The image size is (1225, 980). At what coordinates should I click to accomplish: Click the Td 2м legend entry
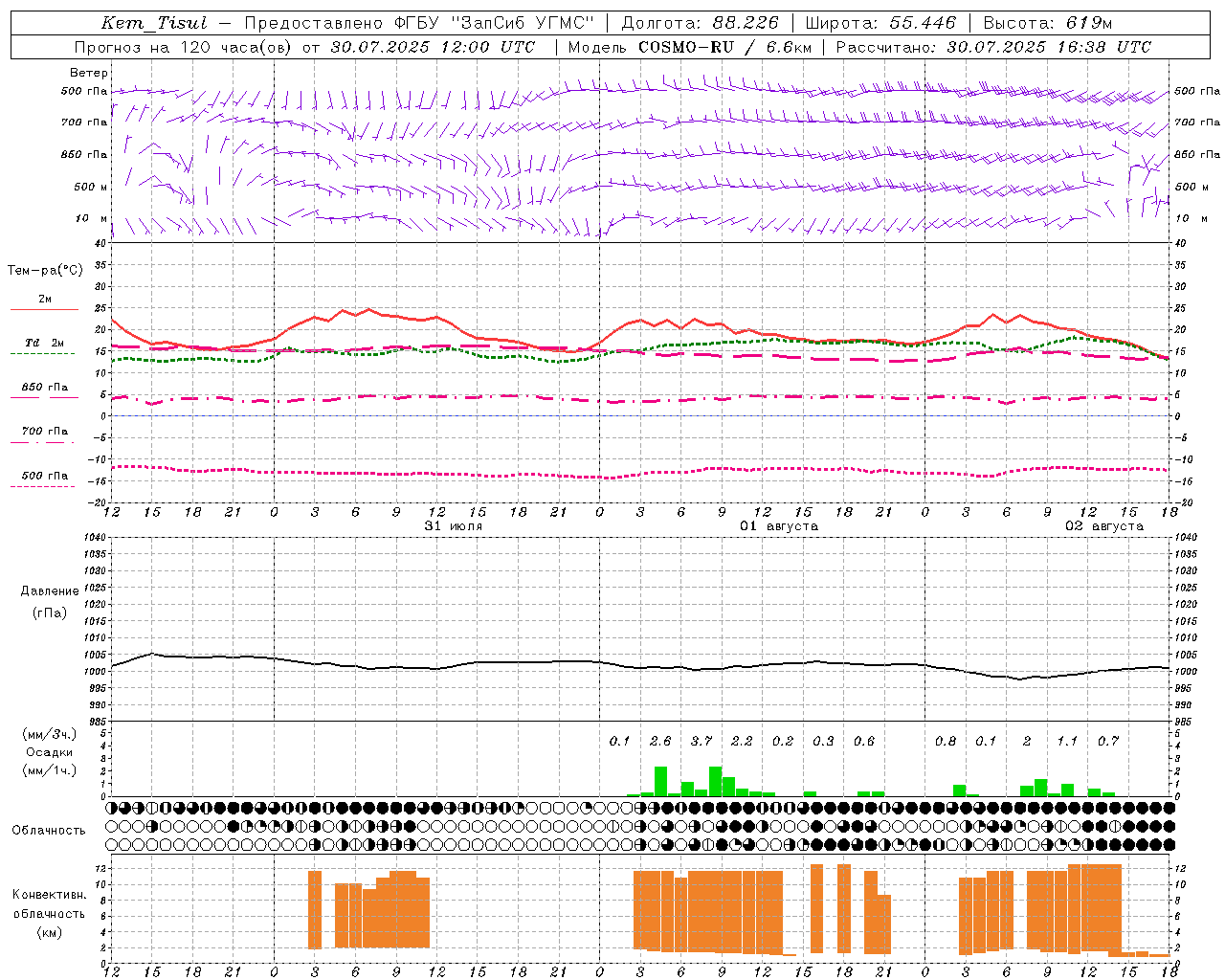(x=45, y=343)
